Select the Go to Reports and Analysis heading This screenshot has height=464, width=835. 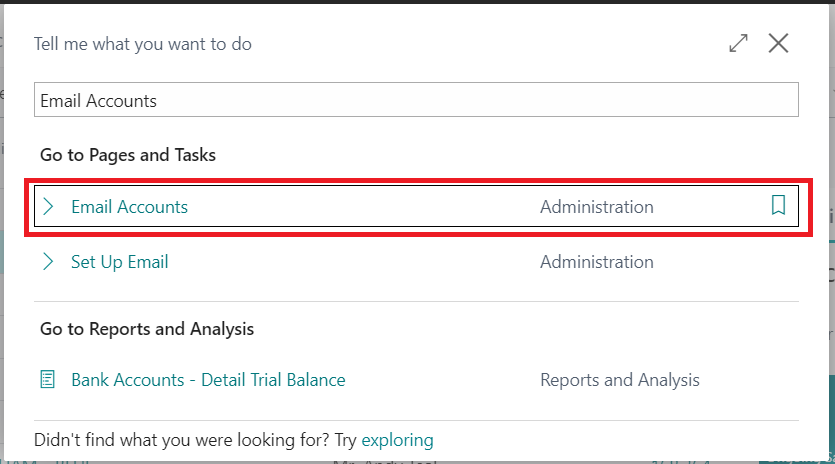coord(147,329)
